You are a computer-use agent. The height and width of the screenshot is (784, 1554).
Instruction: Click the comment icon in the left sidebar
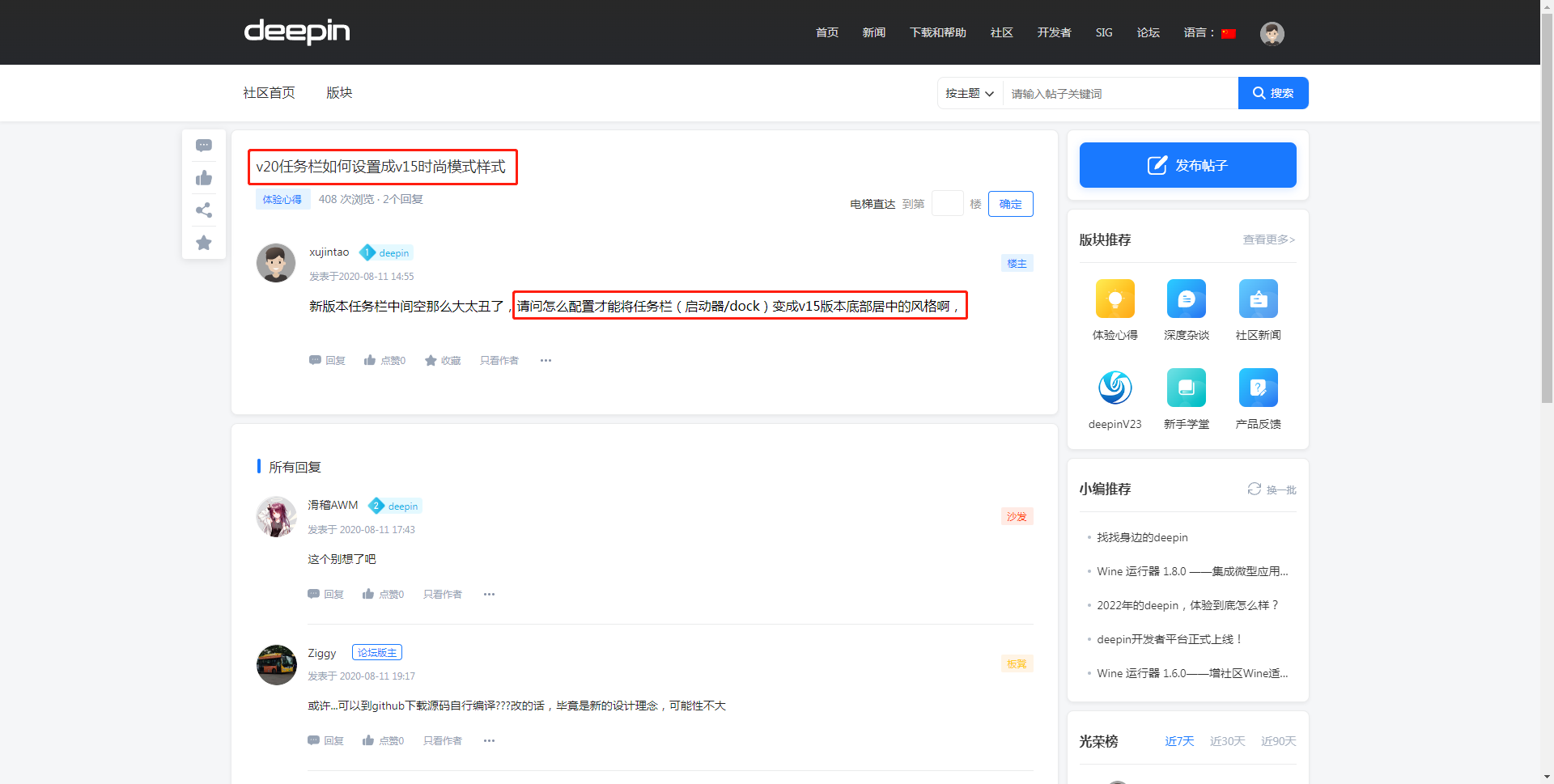(204, 146)
